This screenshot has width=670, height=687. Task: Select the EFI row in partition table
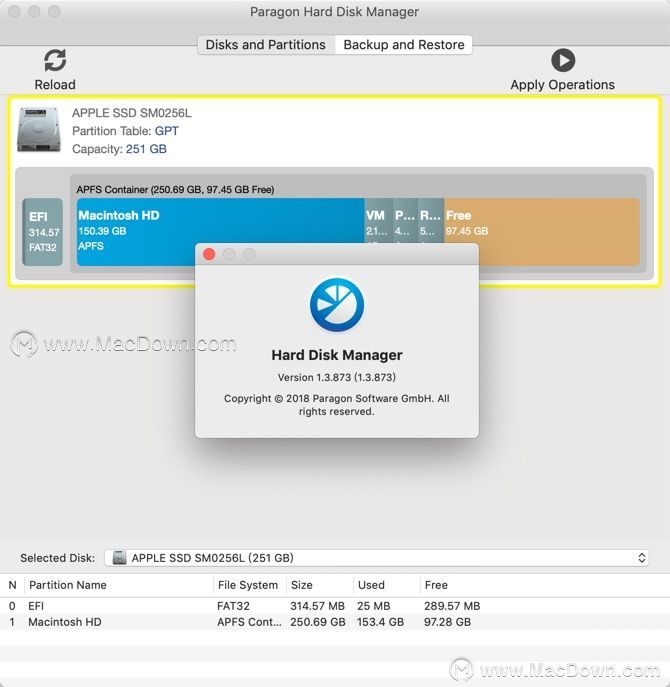click(x=335, y=606)
